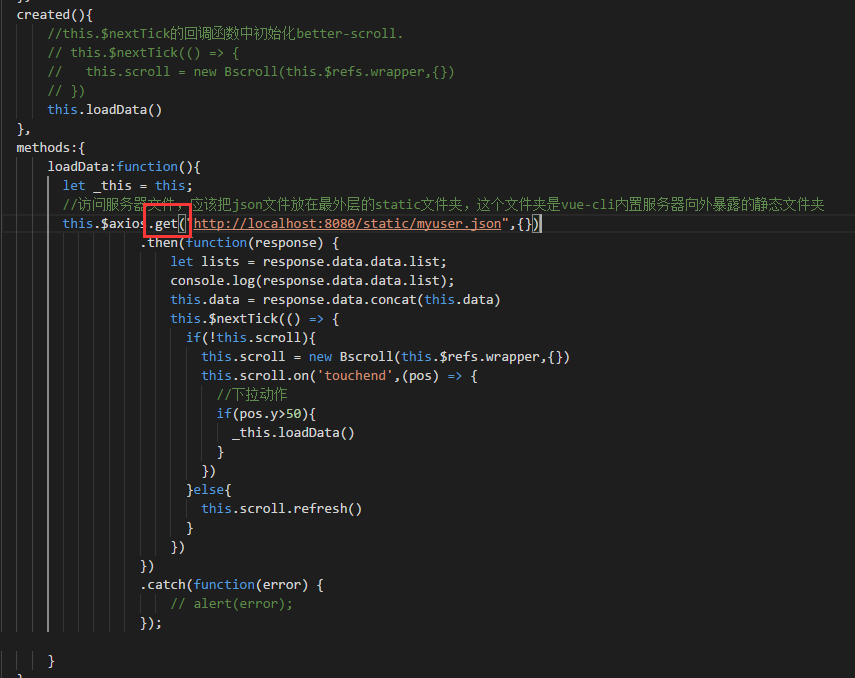
Task: Click the Chinese comment about the static folder
Action: pos(443,205)
